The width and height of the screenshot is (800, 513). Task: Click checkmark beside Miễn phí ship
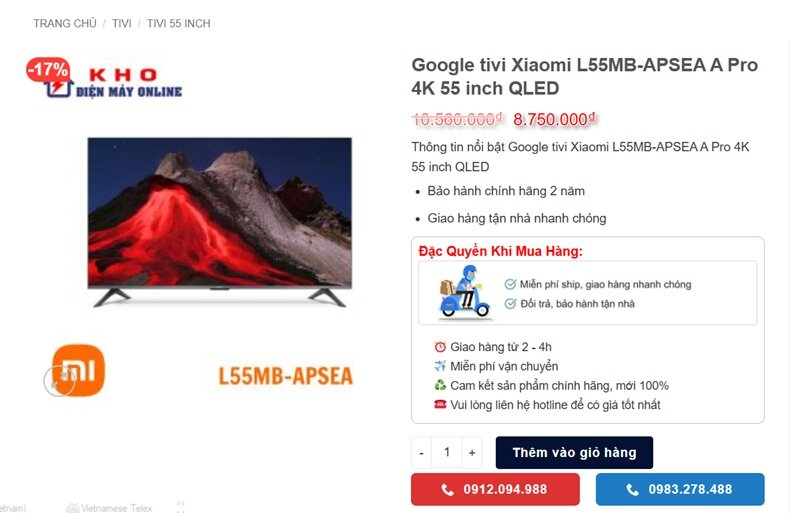click(x=510, y=284)
